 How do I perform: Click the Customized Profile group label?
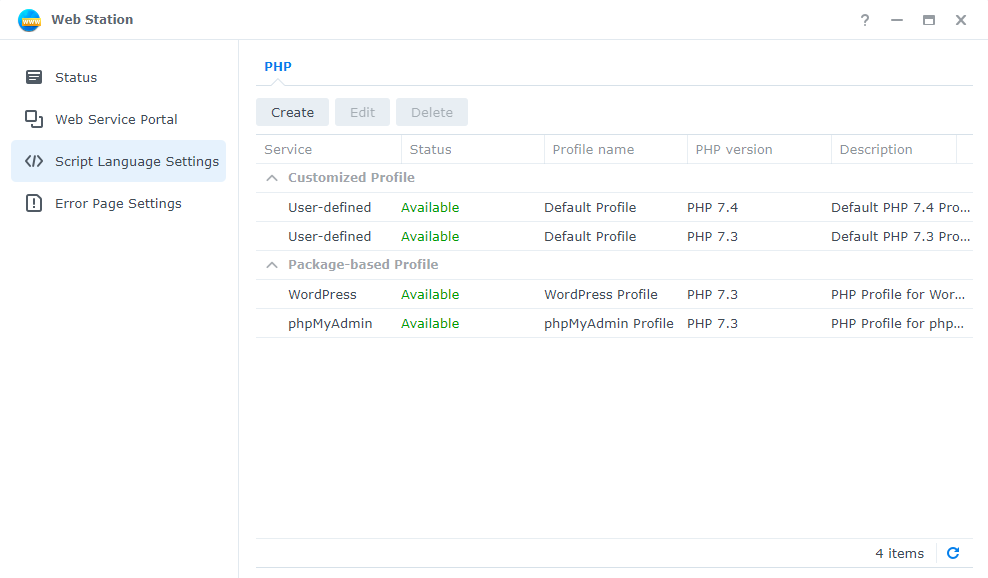coord(351,178)
